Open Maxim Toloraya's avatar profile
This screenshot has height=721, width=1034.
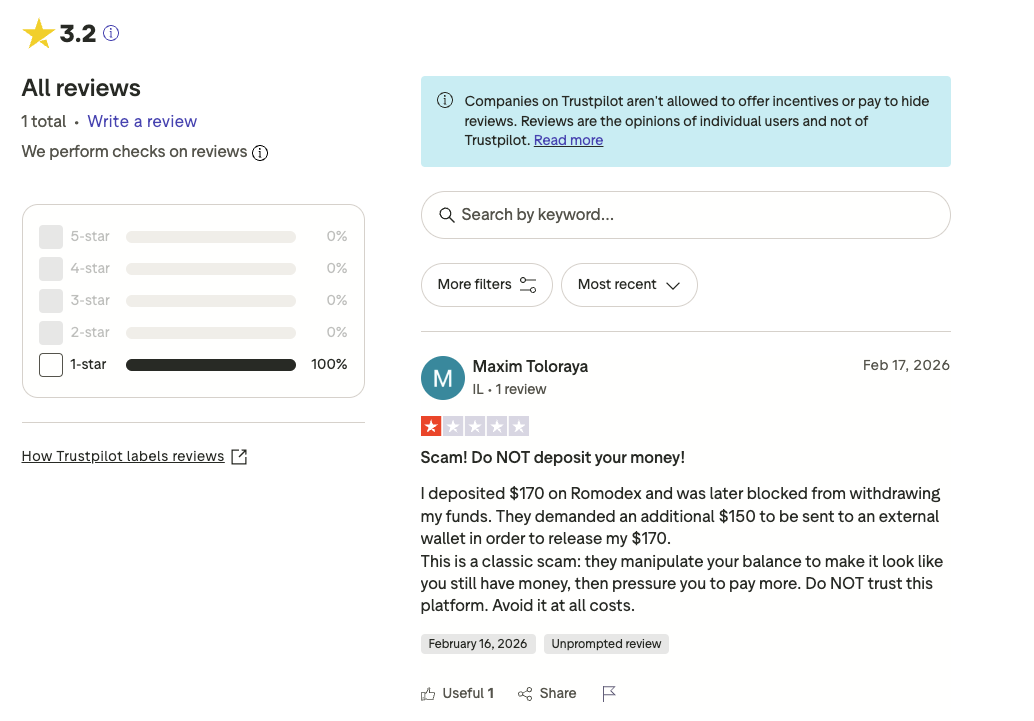click(443, 378)
